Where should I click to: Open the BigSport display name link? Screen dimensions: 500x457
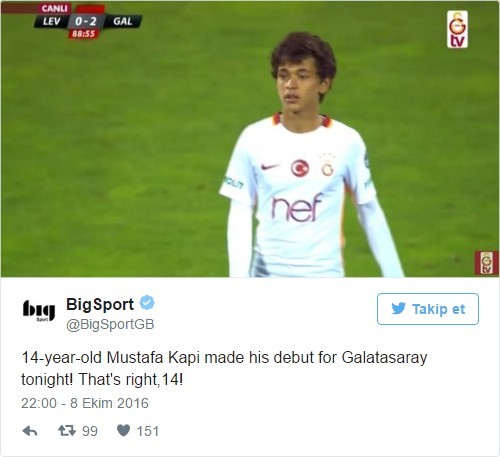tap(100, 304)
